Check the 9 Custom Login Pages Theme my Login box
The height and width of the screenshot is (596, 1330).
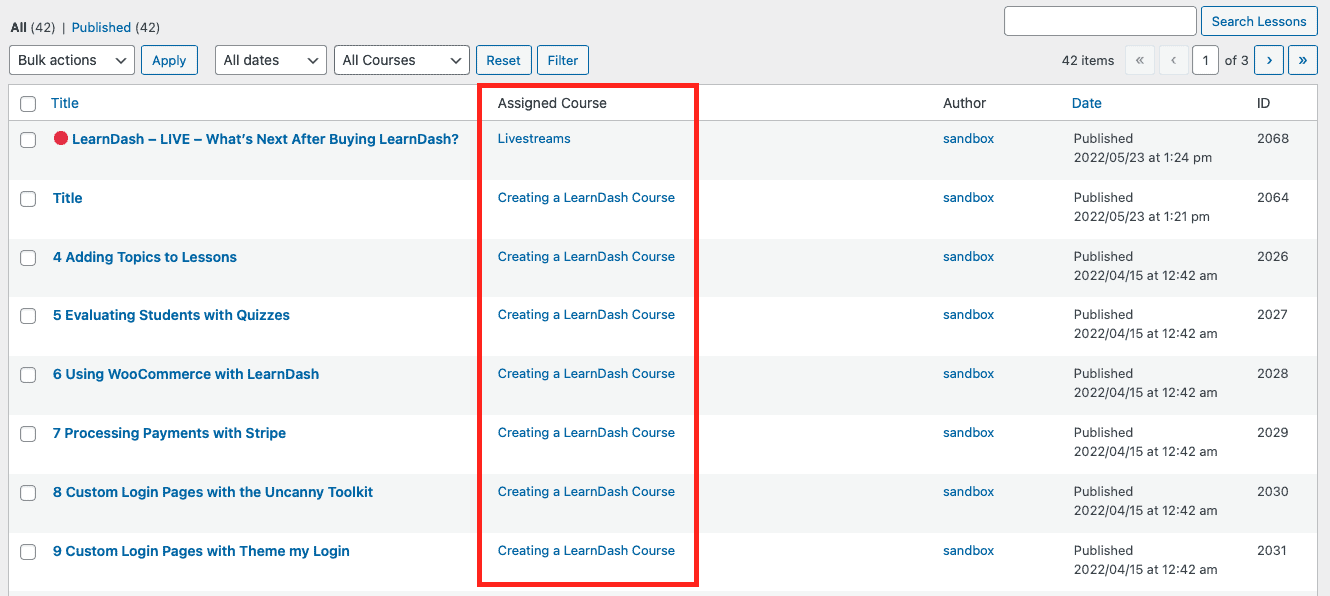point(28,552)
